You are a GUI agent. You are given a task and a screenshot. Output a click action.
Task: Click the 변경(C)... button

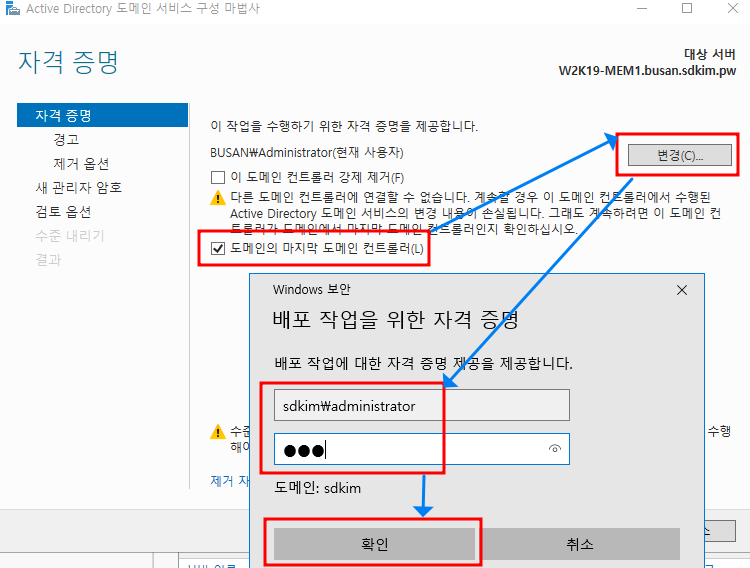click(x=680, y=155)
